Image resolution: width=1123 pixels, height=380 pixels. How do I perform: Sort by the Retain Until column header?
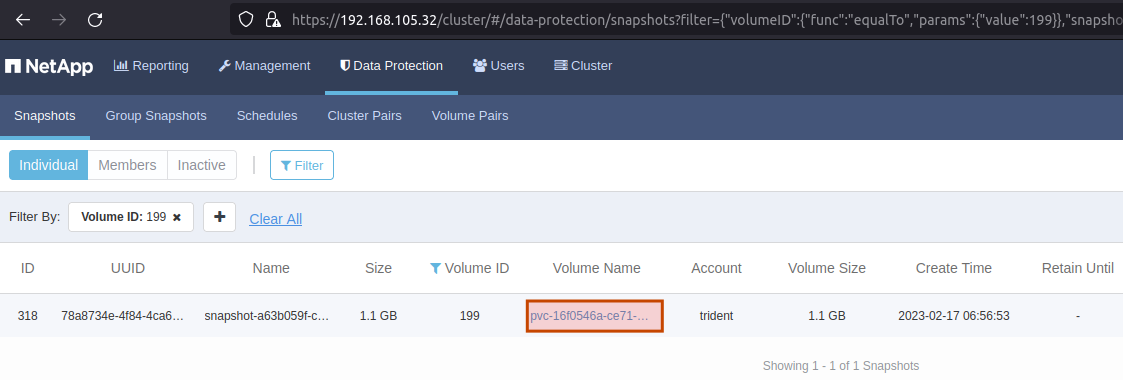[x=1077, y=268]
